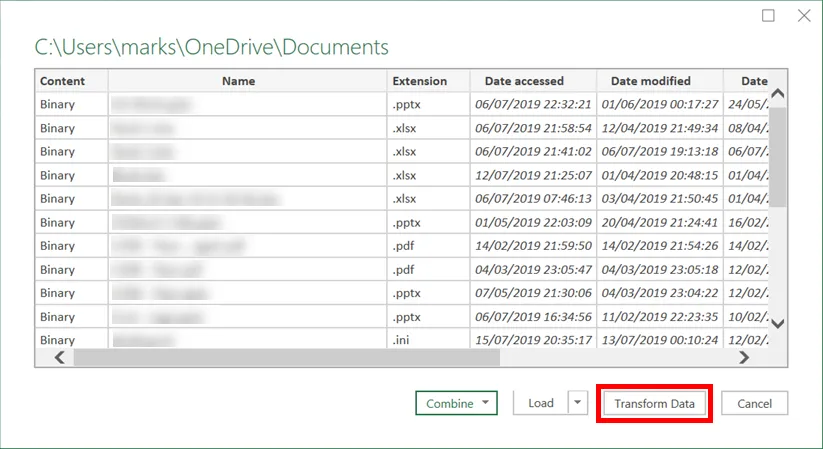The width and height of the screenshot is (823, 449).
Task: Click the Cancel button
Action: click(754, 403)
